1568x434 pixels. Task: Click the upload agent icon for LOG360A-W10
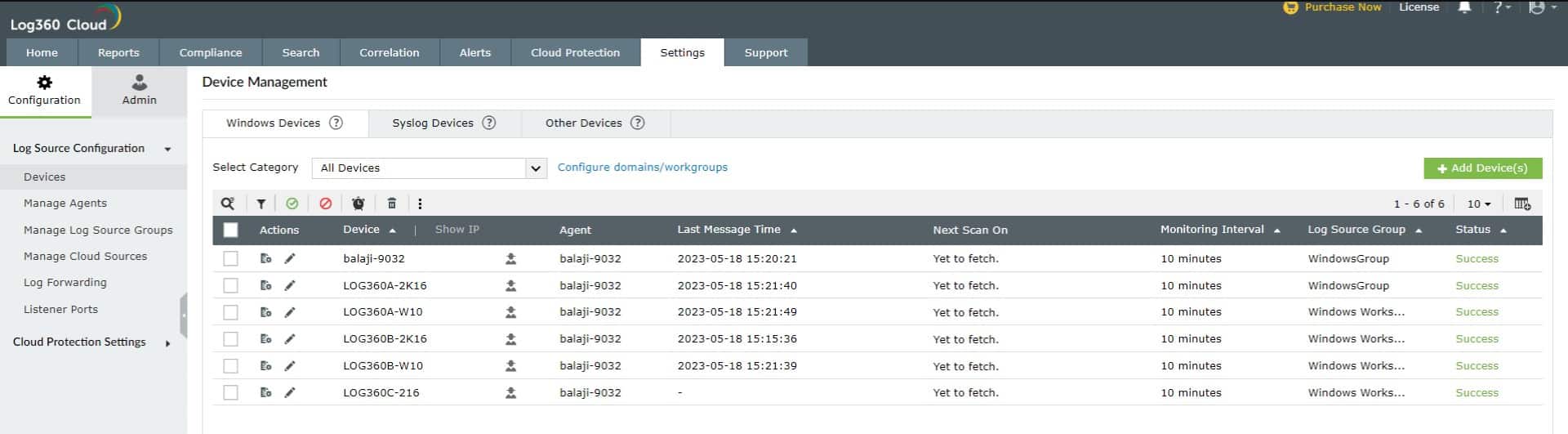pos(510,312)
